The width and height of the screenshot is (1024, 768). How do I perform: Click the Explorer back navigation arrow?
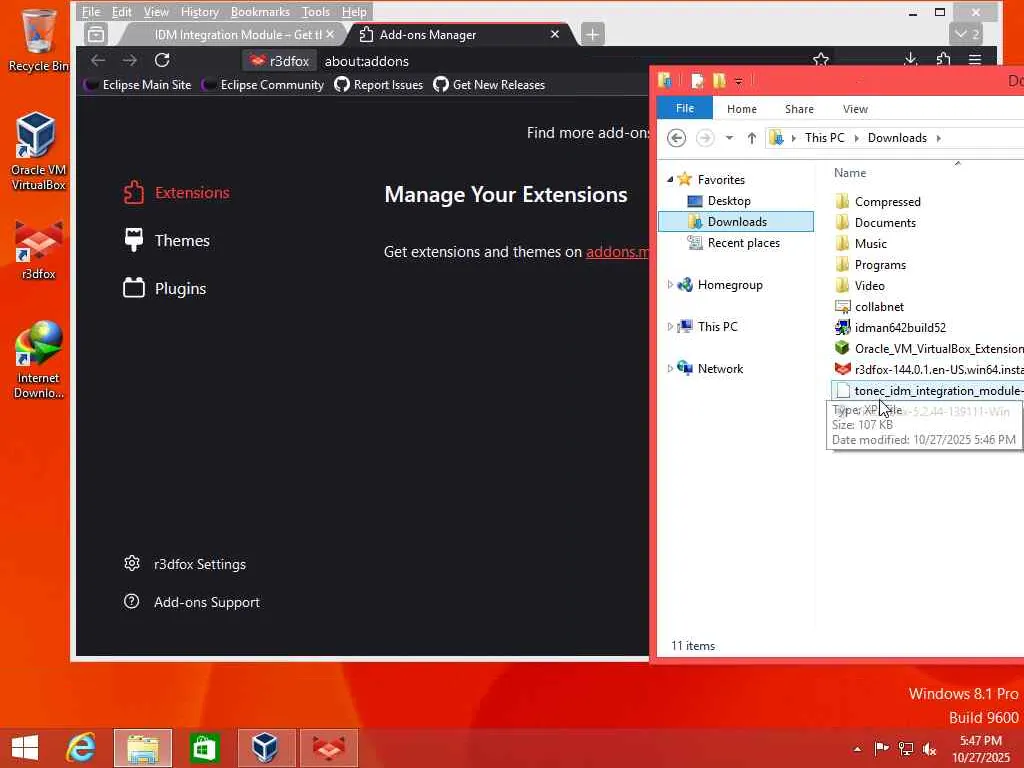coord(677,138)
